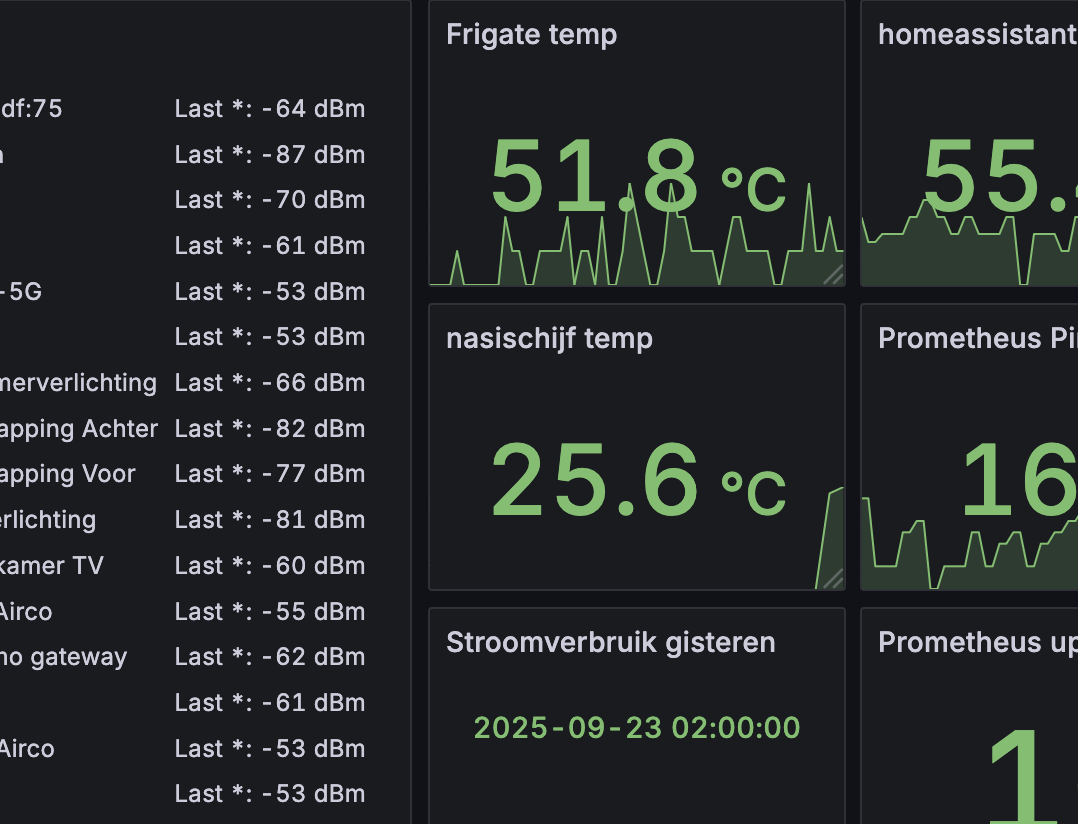1078x824 pixels.
Task: Click the 25.6 °C nasischijf temperature value
Action: [x=637, y=479]
